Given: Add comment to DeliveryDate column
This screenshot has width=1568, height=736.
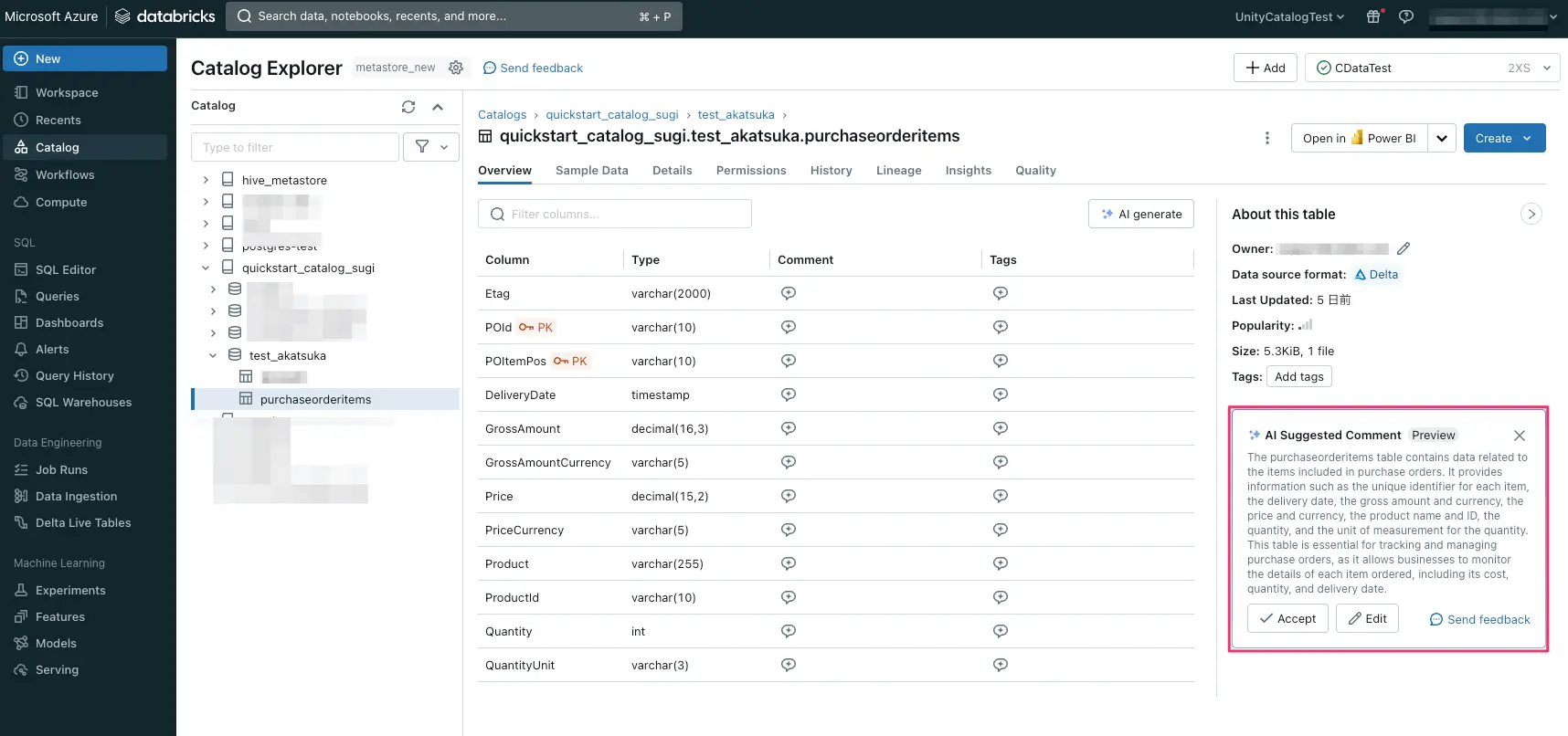Looking at the screenshot, I should pyautogui.click(x=789, y=394).
